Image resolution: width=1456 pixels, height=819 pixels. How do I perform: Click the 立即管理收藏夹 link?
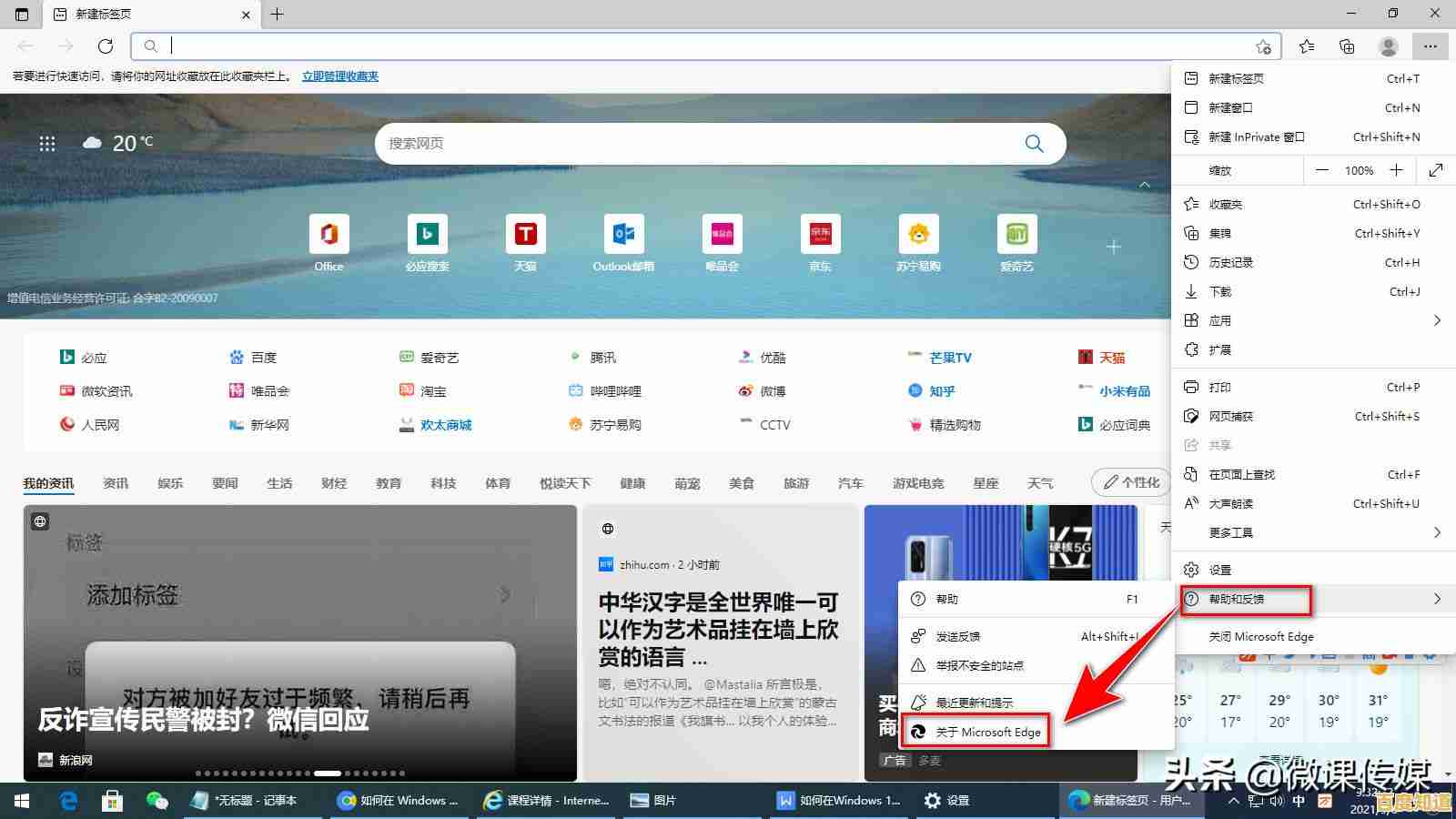click(x=339, y=76)
